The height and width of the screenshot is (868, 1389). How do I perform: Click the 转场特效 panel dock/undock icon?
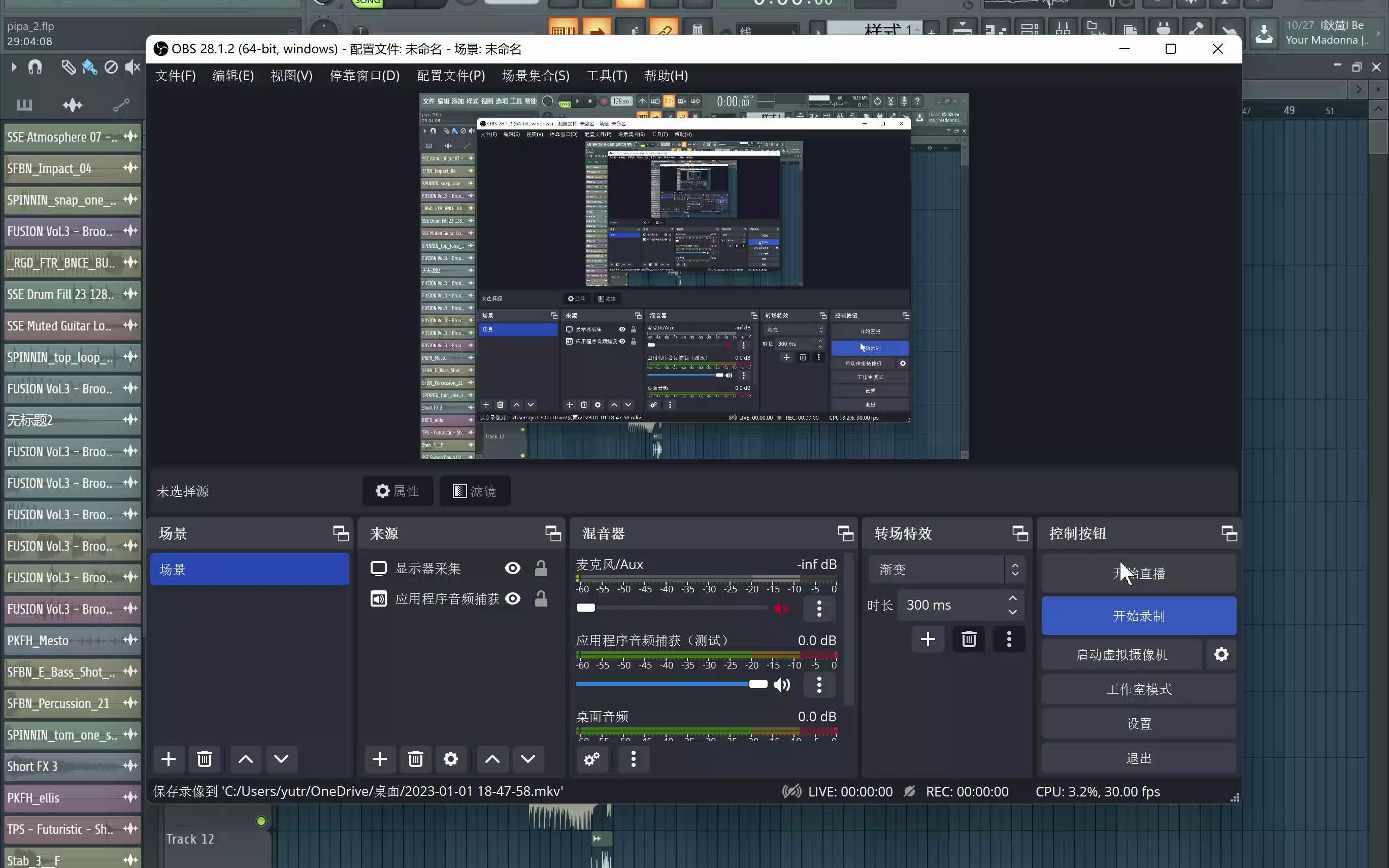1018,533
